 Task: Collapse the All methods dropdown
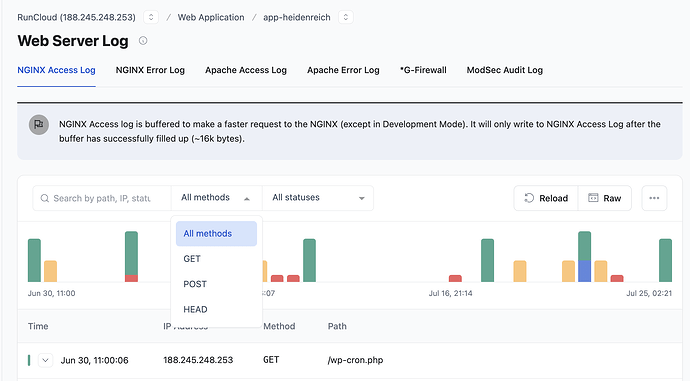click(x=216, y=198)
